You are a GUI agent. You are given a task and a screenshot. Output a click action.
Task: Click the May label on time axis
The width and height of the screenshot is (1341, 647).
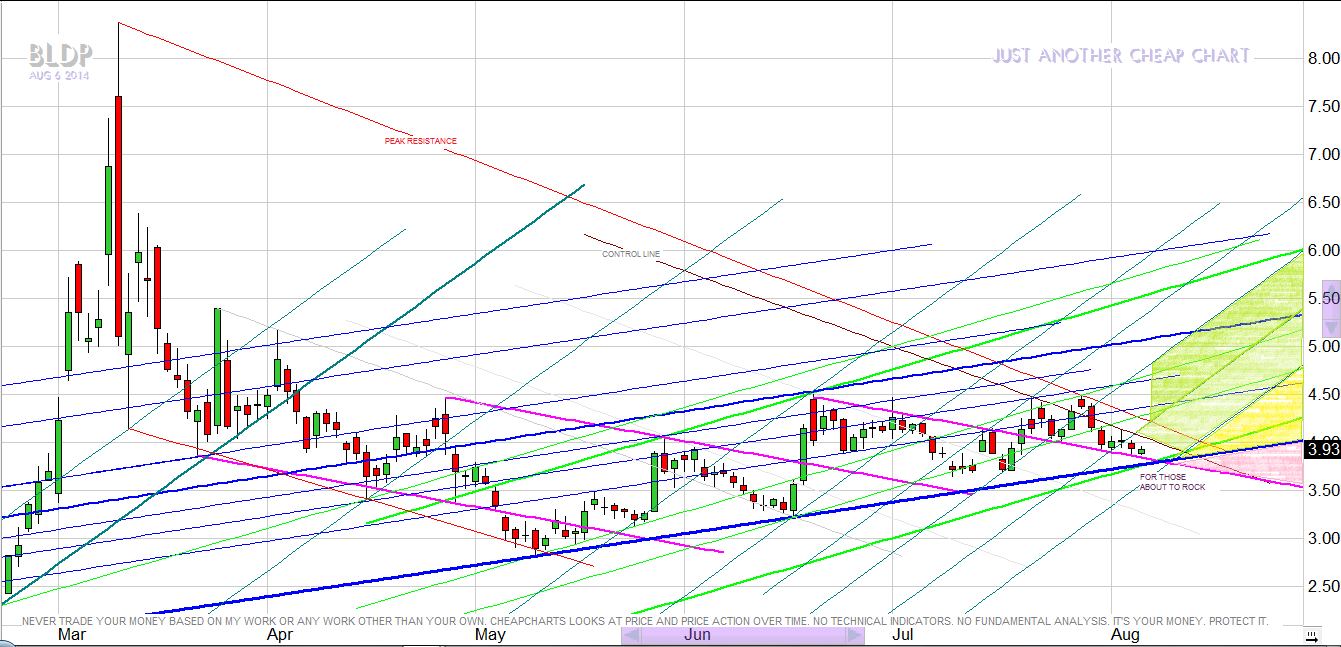click(490, 635)
